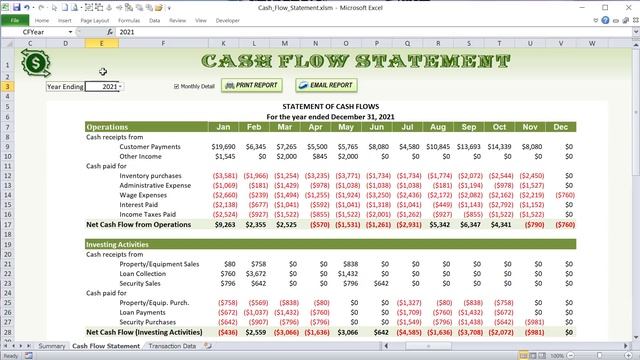The height and width of the screenshot is (360, 640).
Task: Click the formula bar showing 2021
Action: click(373, 32)
